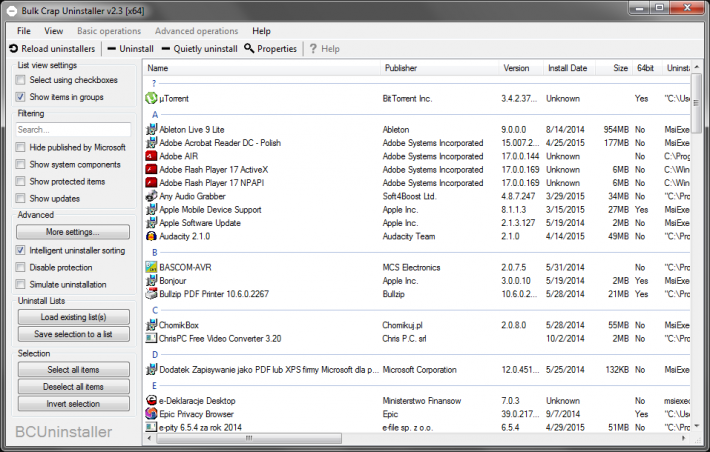Click Load existing list(s) button

(73, 317)
